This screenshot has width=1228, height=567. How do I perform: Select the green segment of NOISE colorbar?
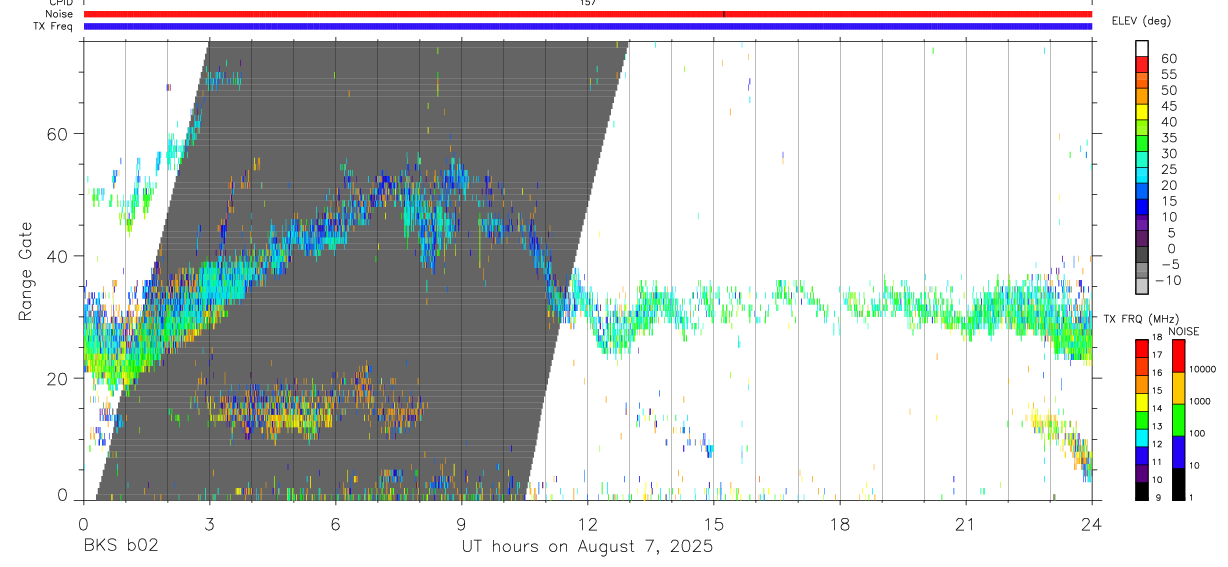(x=1179, y=420)
